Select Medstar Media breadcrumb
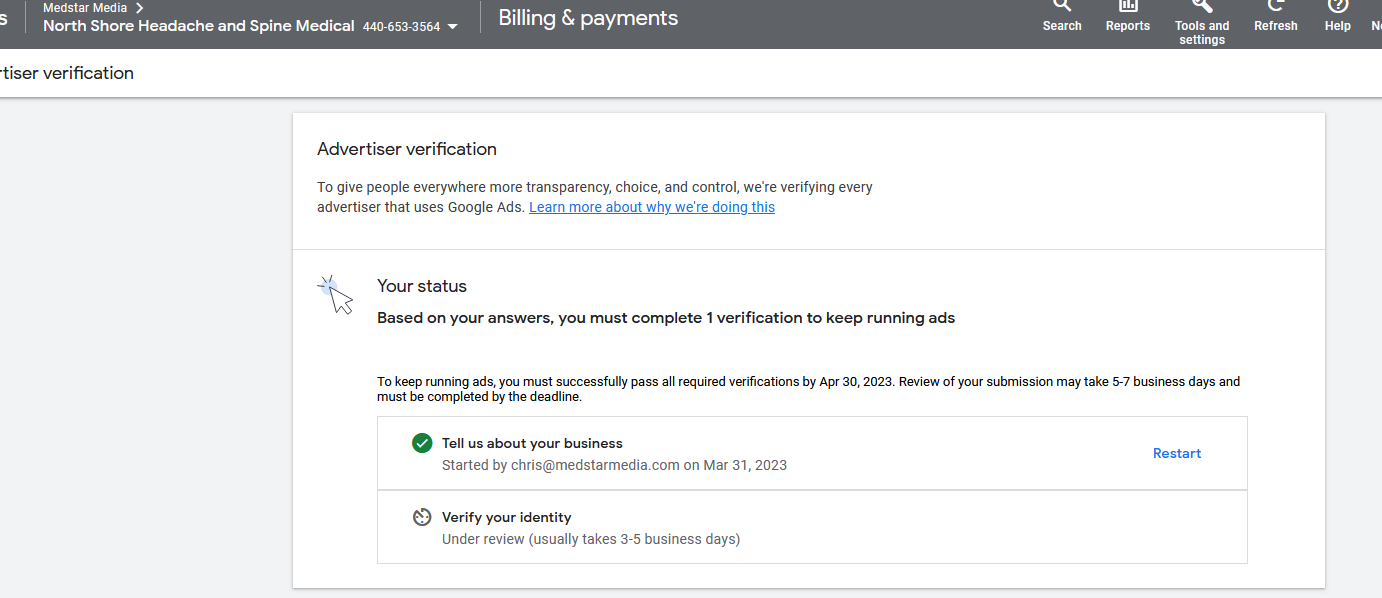1382x598 pixels. 85,8
